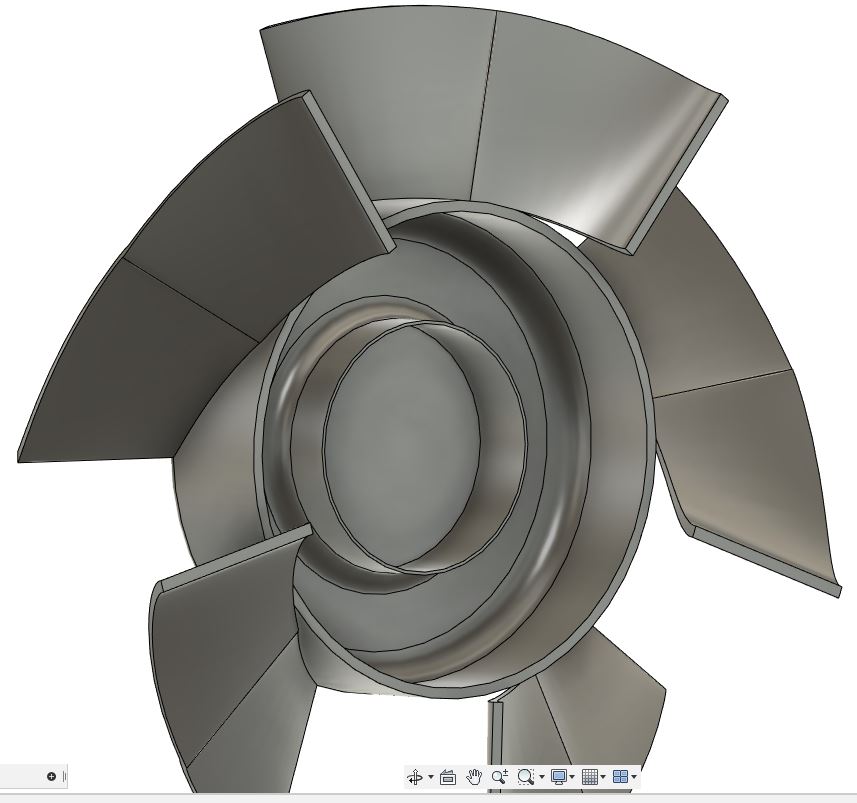Expand the Viewports dropdown arrow
Screen dimensions: 857x803
(x=633, y=777)
